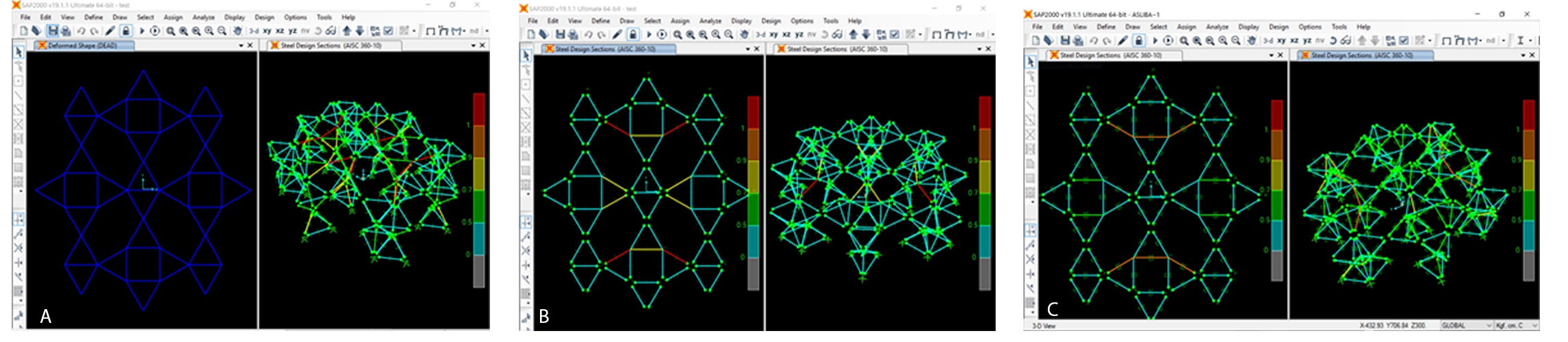This screenshot has width=1568, height=342.
Task: Click Run circular play icon in window B
Action: 662,34
